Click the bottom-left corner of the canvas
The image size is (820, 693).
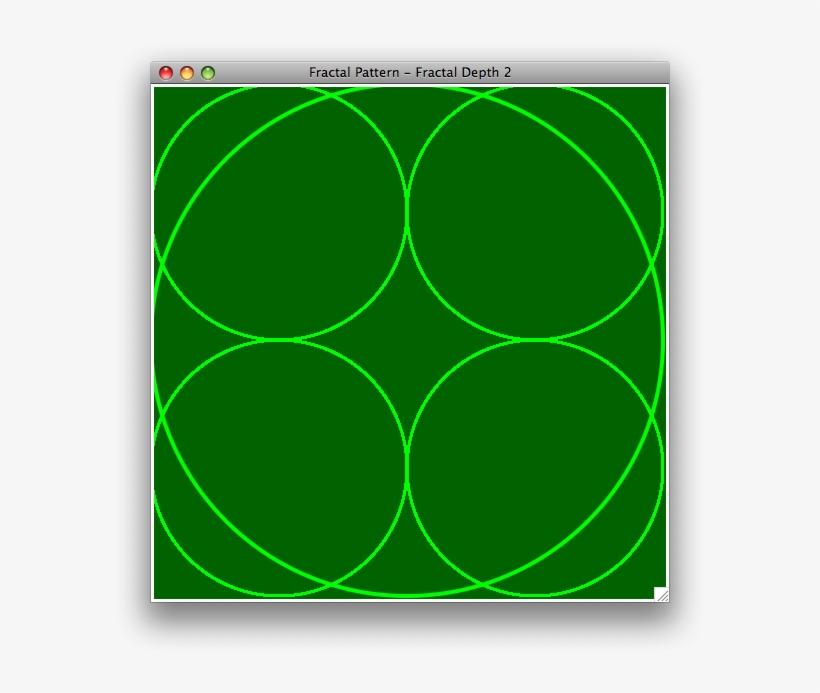coord(158,598)
